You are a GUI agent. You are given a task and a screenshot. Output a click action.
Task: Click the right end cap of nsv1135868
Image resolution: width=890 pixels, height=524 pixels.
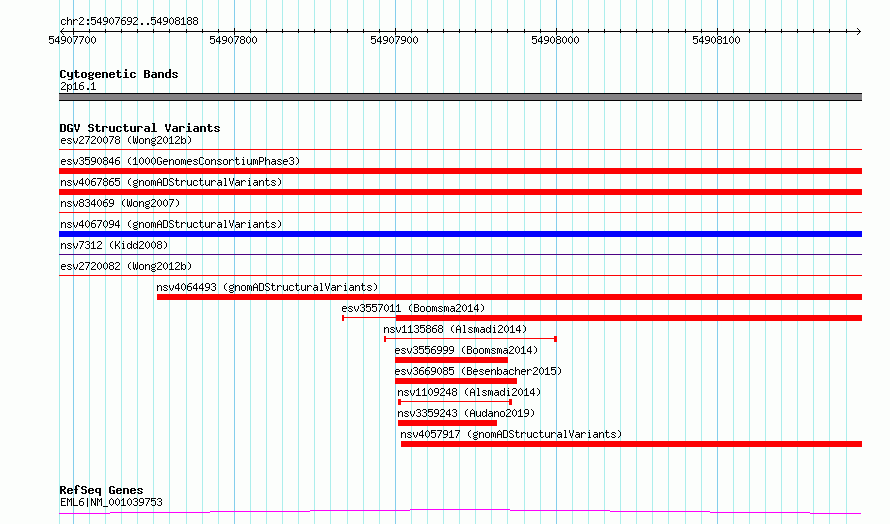click(556, 339)
